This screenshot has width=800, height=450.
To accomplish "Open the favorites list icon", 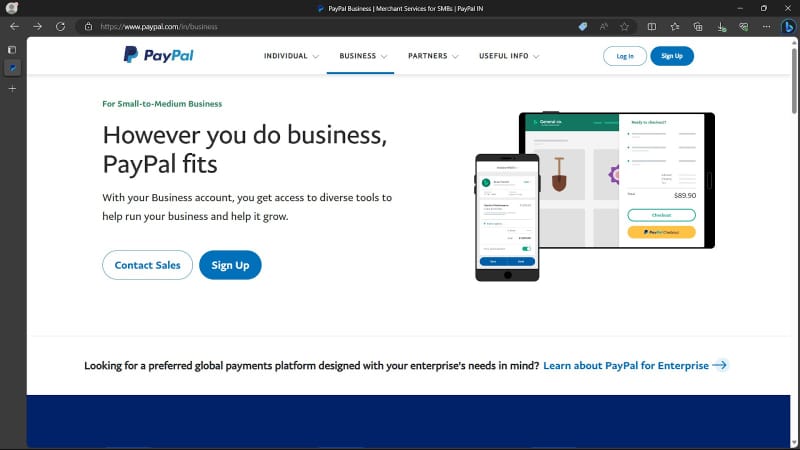I will click(674, 27).
